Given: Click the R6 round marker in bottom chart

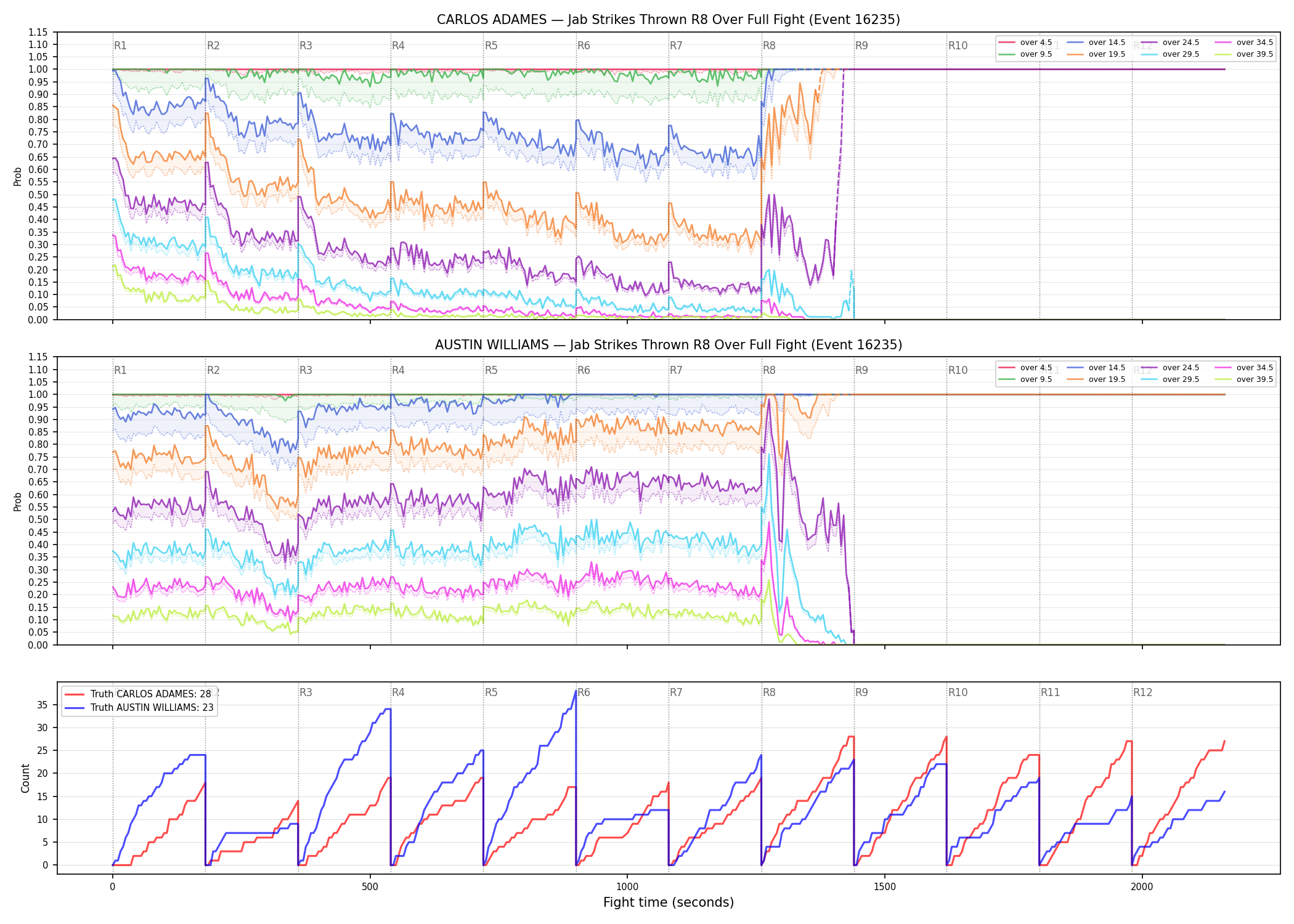Looking at the screenshot, I should click(584, 692).
